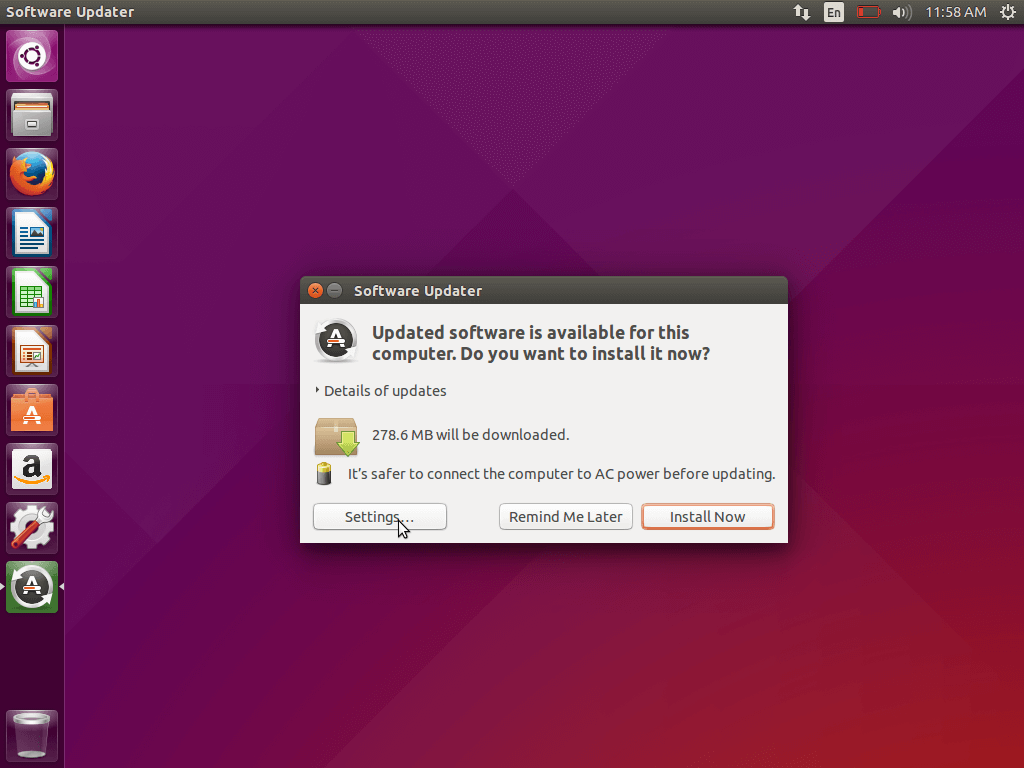The width and height of the screenshot is (1024, 768).
Task: Open LibreOffice Calc spreadsheet app
Action: (x=32, y=292)
